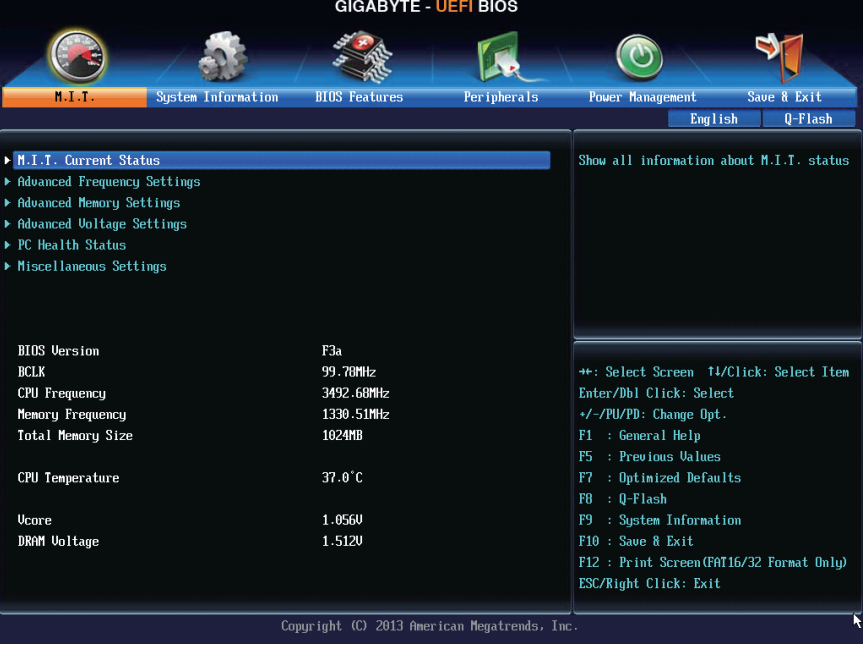Screen dimensions: 863x645
Task: Click the 1330.51MHz memory frequency value
Action: tap(356, 414)
